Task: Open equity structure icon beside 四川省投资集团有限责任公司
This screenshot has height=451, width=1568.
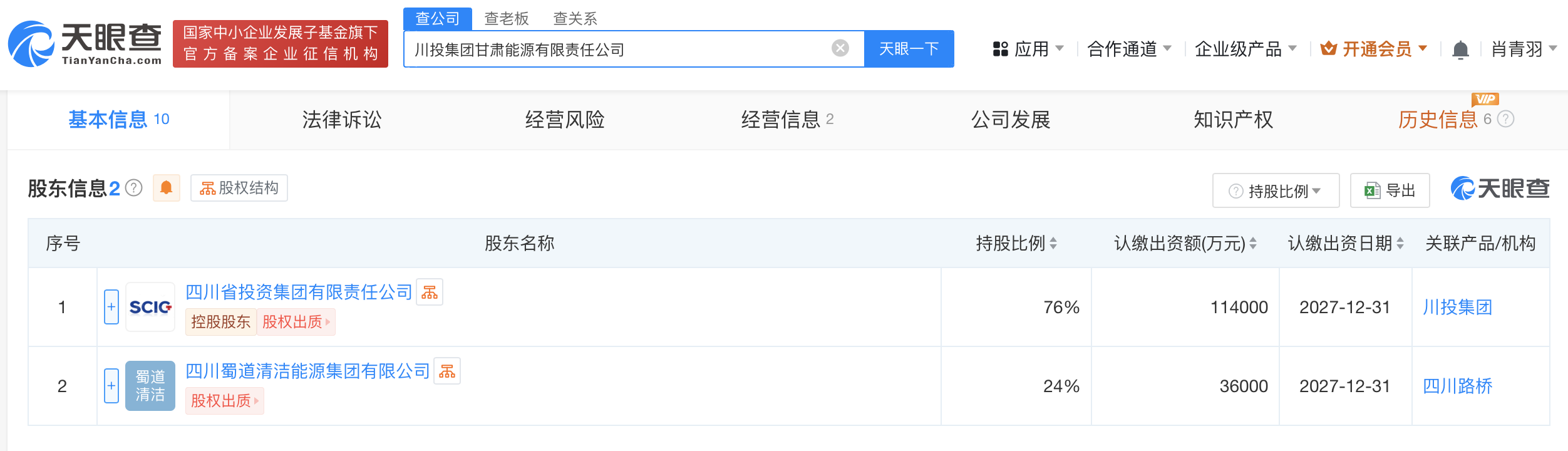Action: pos(430,292)
